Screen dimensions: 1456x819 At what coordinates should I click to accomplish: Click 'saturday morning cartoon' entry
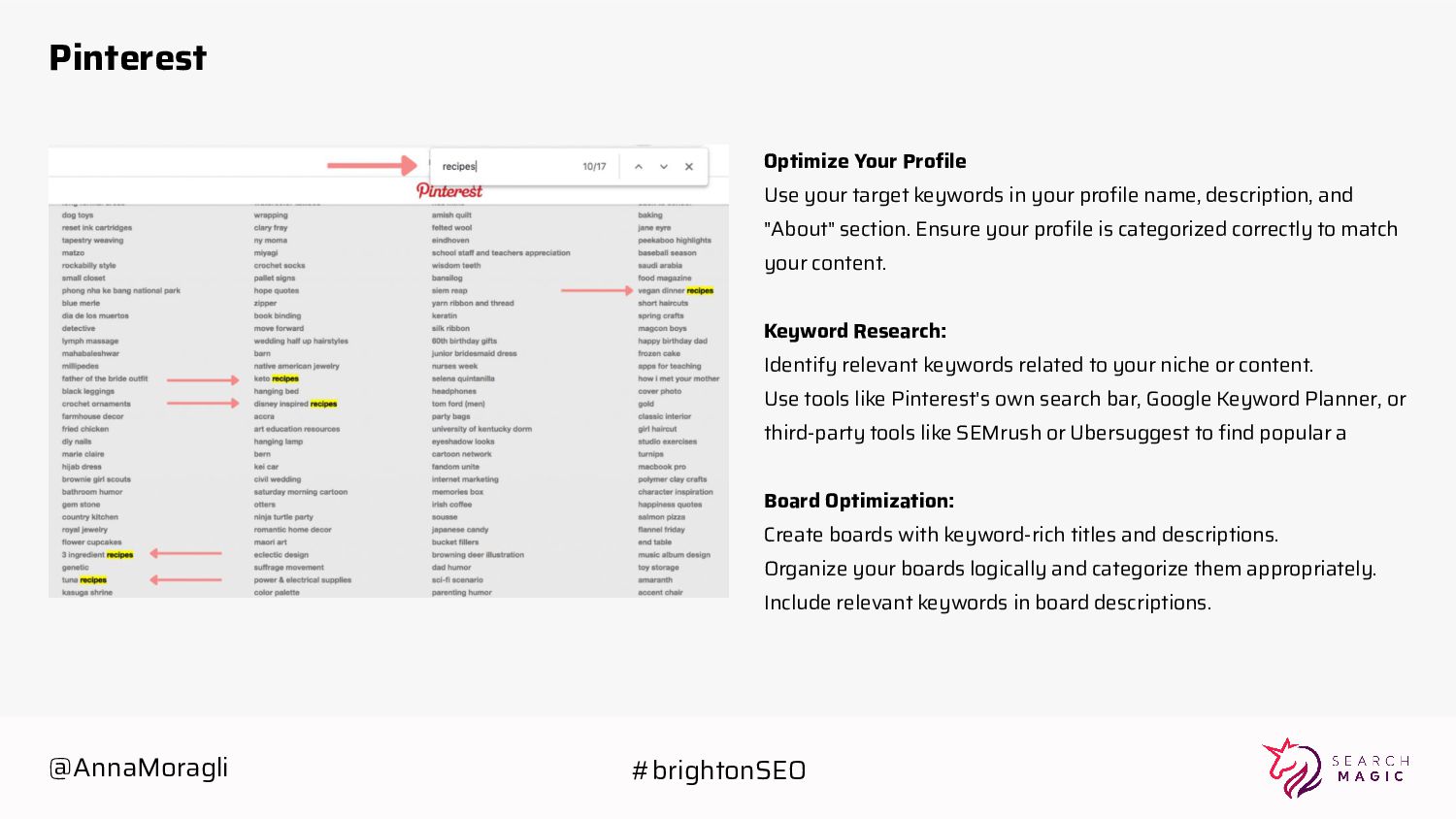coord(301,492)
